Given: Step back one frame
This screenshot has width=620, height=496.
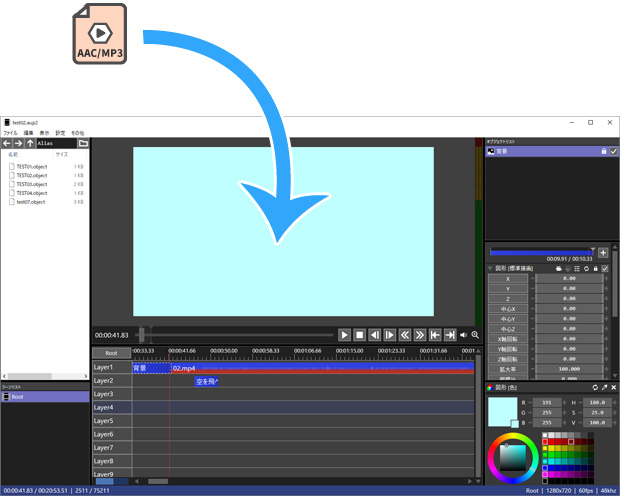Looking at the screenshot, I should [374, 335].
